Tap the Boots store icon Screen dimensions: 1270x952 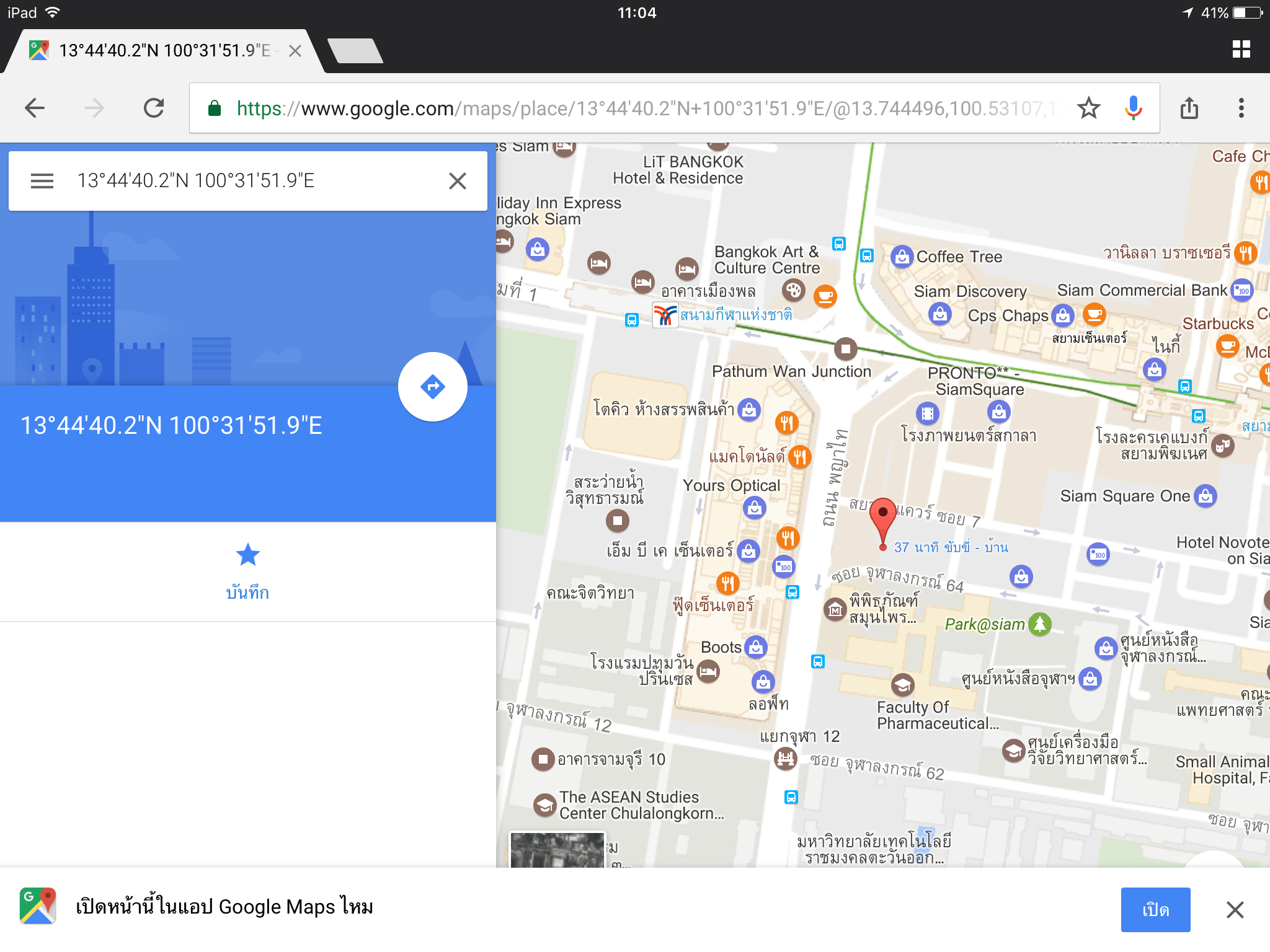click(x=755, y=647)
